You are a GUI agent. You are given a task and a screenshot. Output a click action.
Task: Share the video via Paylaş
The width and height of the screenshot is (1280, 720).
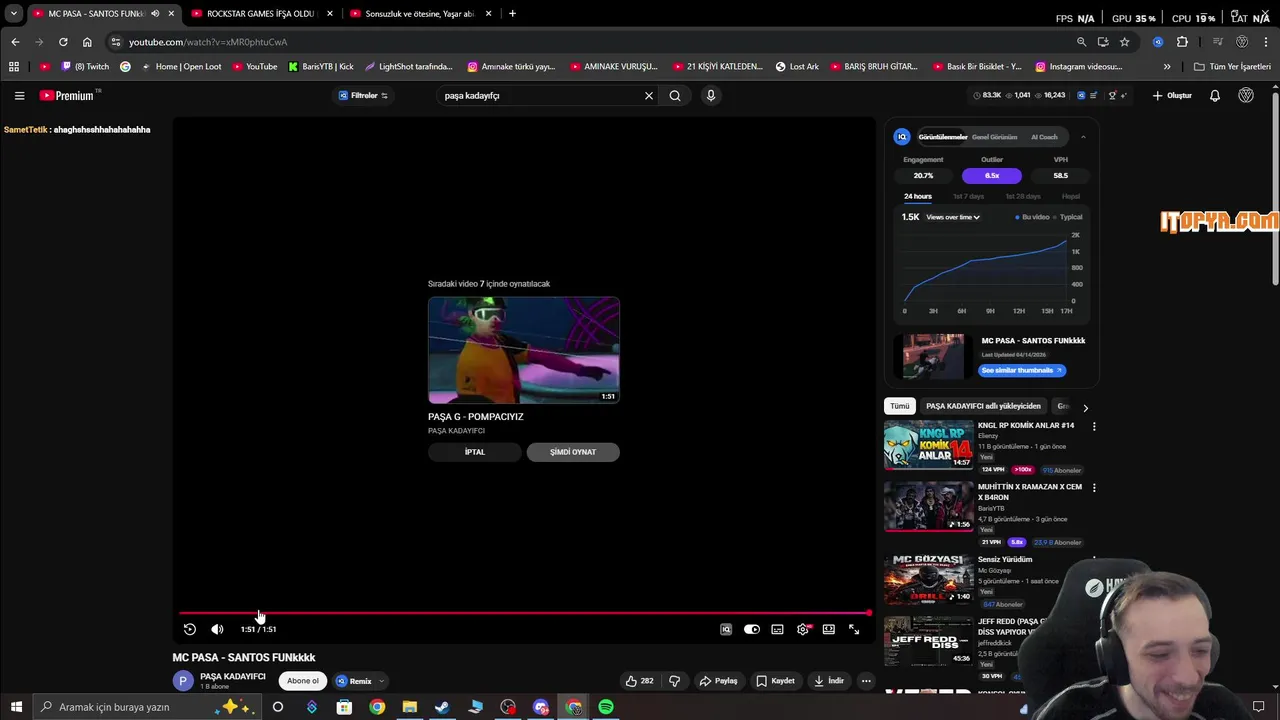coord(718,681)
